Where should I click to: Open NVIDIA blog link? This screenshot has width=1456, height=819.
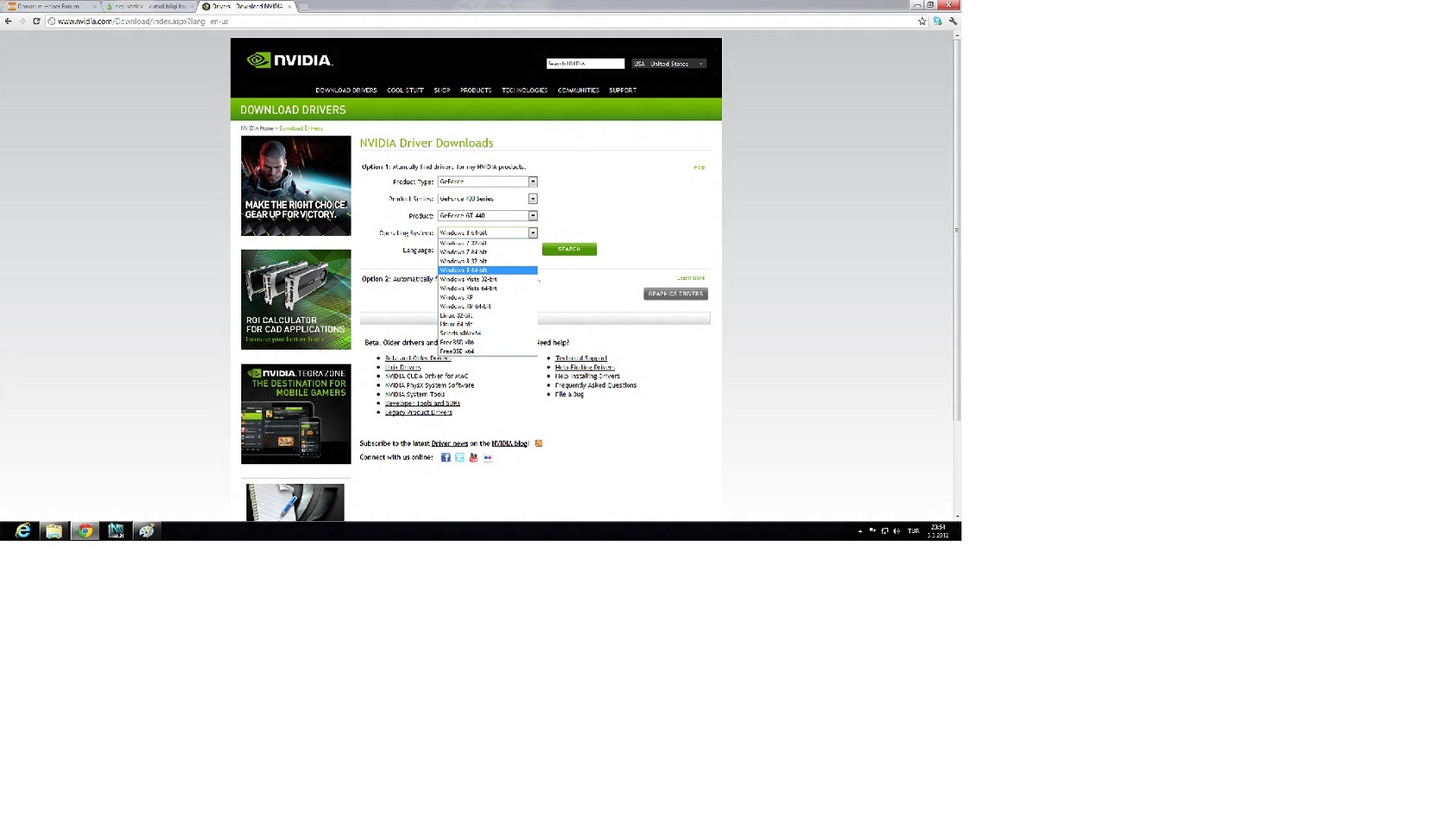tap(509, 444)
